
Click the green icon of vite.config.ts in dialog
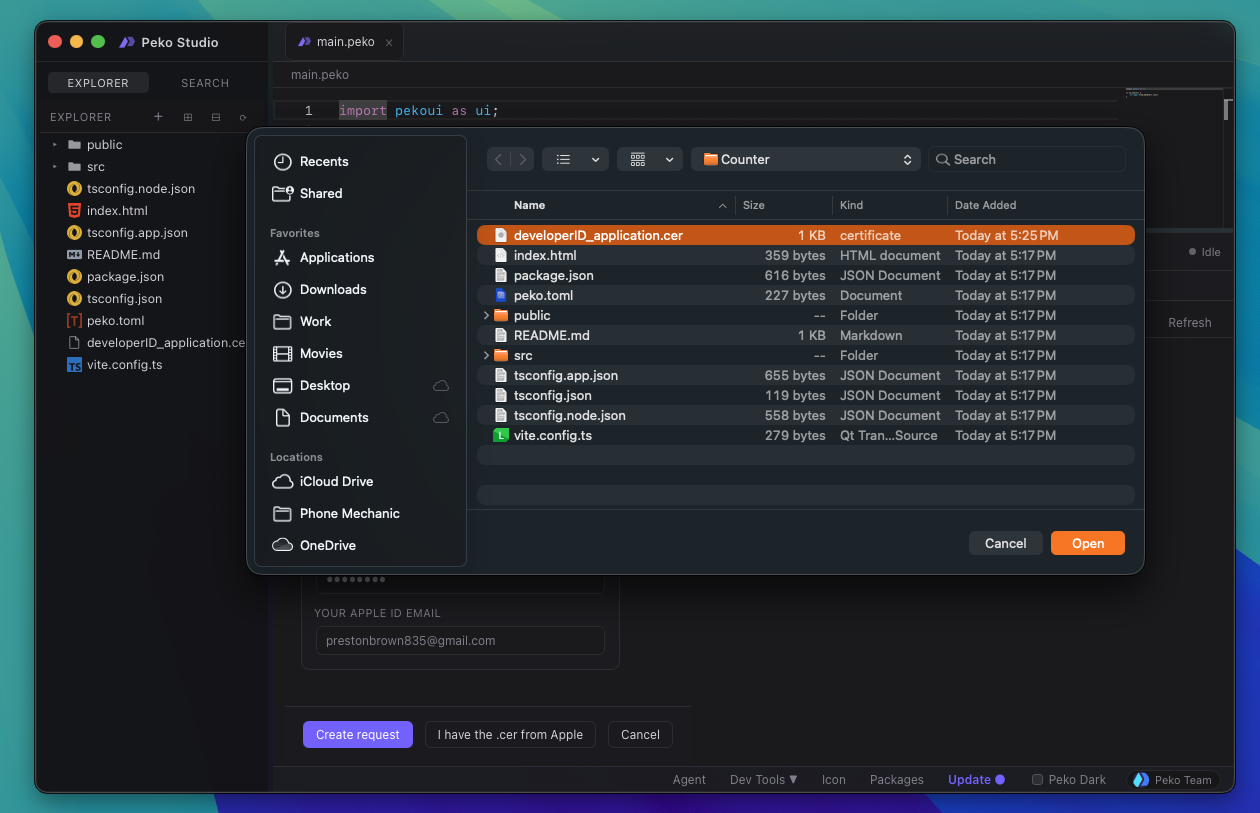(501, 435)
